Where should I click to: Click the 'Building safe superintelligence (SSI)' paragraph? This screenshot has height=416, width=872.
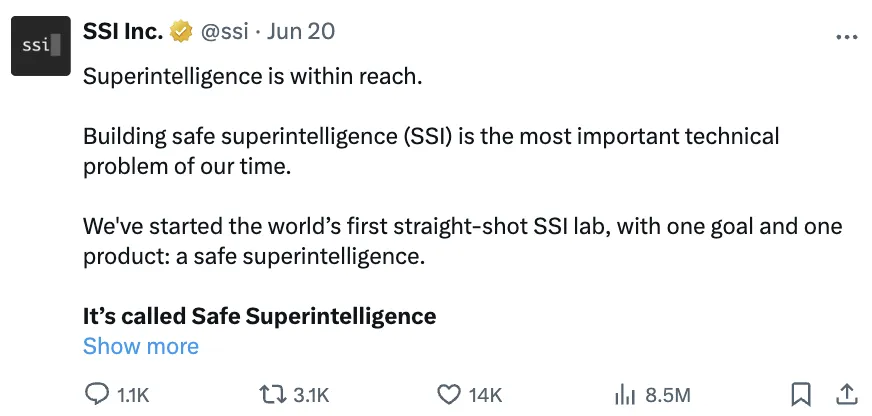(431, 151)
